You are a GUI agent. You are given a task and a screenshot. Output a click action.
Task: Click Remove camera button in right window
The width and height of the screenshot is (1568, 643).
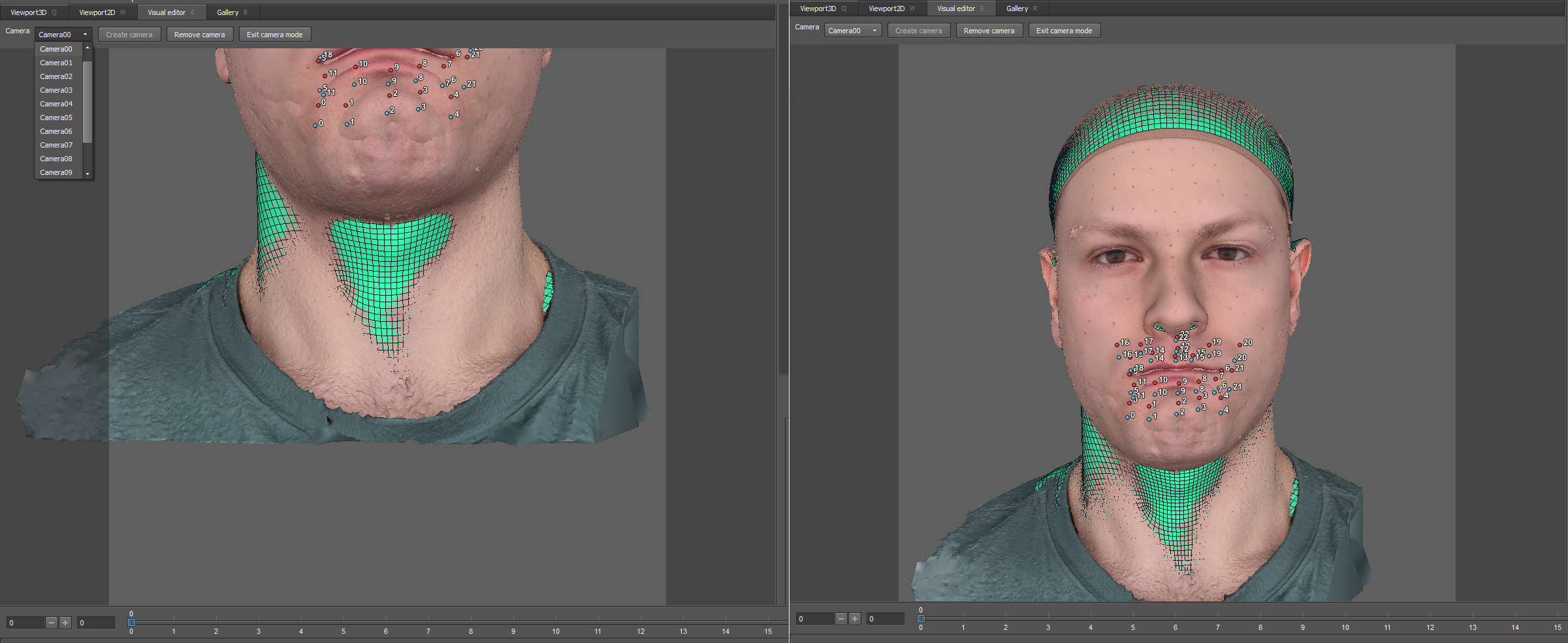coord(989,31)
